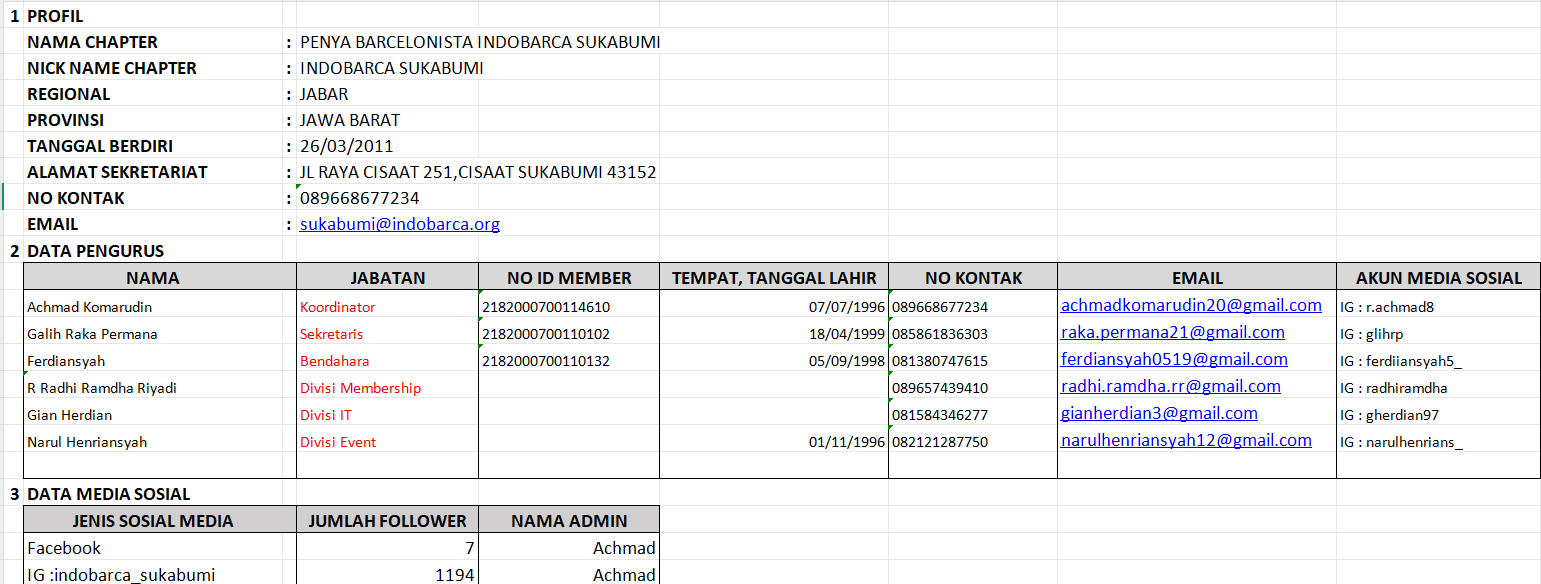
Task: Select the Divisi Event cell
Action: tap(388, 442)
